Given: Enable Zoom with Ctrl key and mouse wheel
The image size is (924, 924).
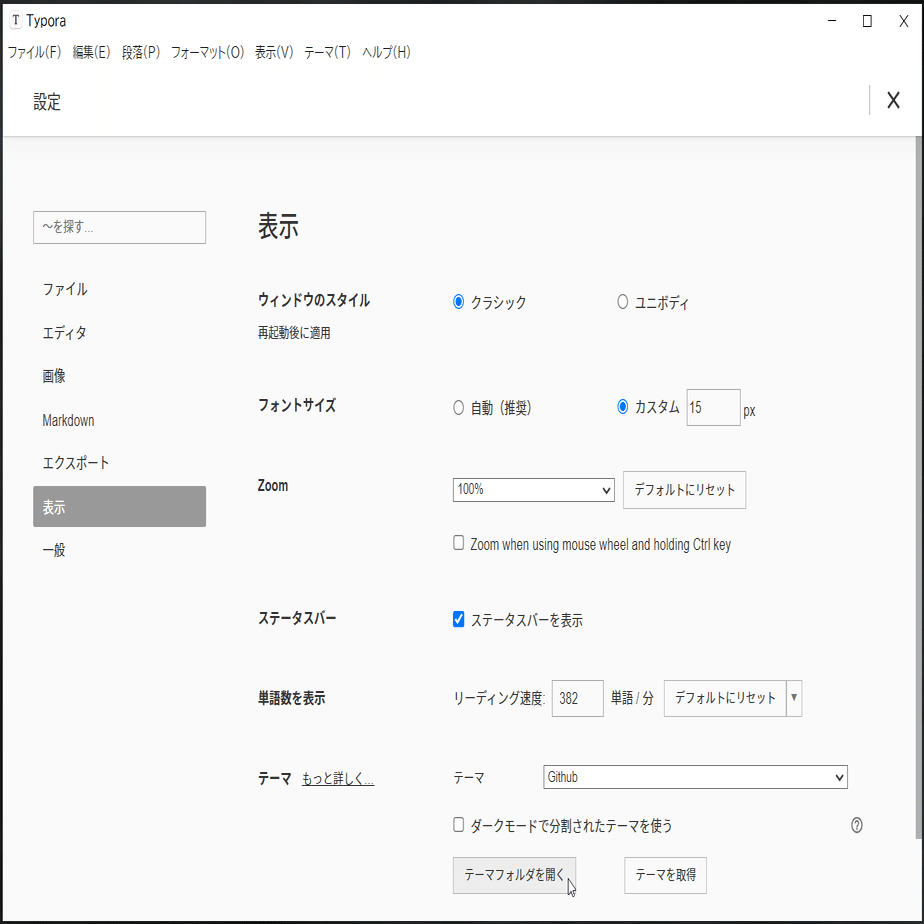Looking at the screenshot, I should click(x=458, y=543).
